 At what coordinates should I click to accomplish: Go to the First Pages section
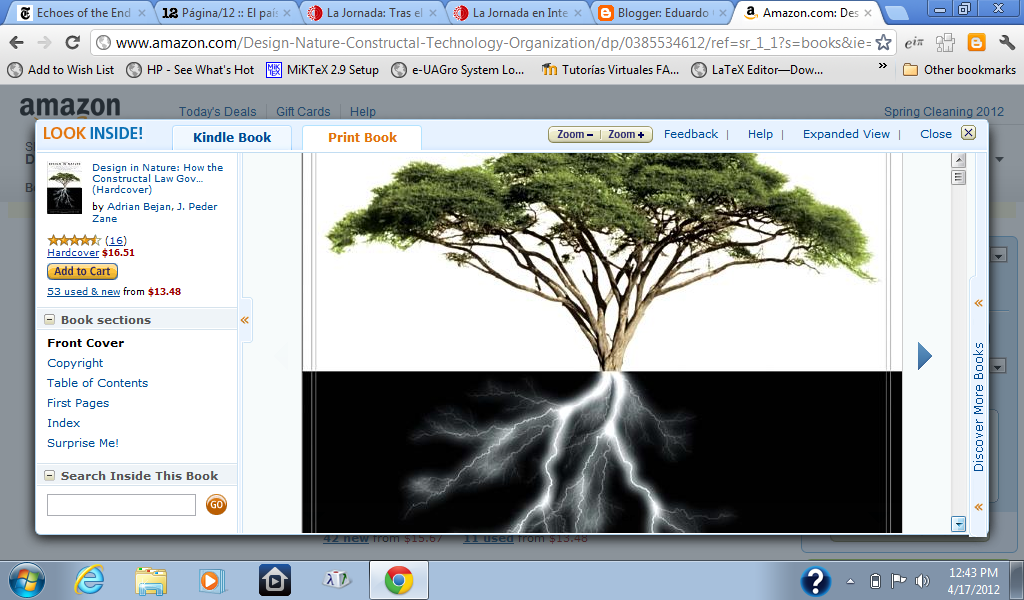click(78, 403)
